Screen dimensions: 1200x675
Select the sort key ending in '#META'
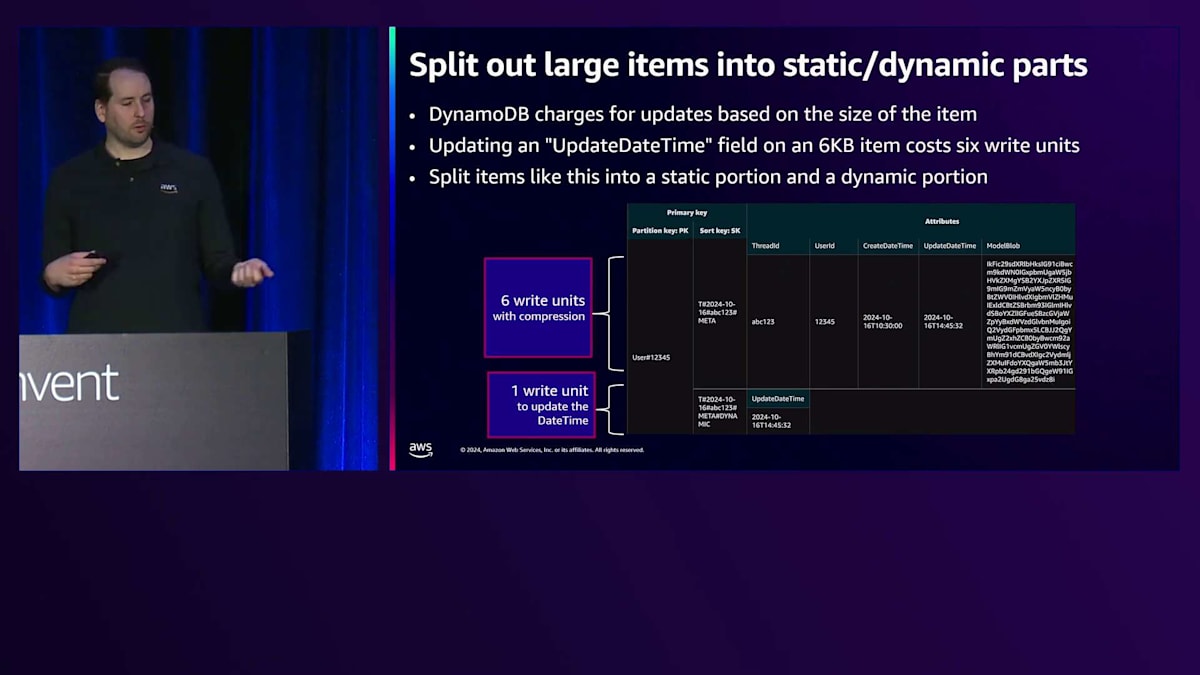718,311
